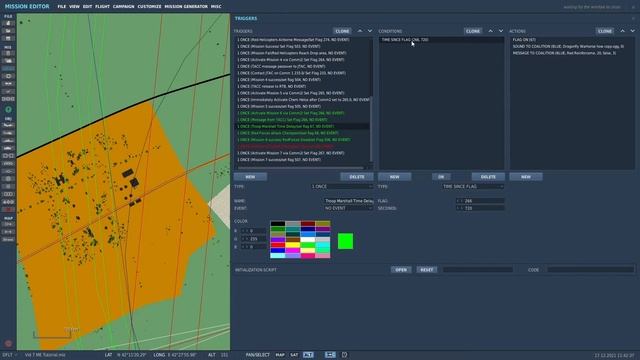Open condition TYPE dropdown TIME SINCE FLAG
Viewport: 640px width, 360px height.
point(473,186)
